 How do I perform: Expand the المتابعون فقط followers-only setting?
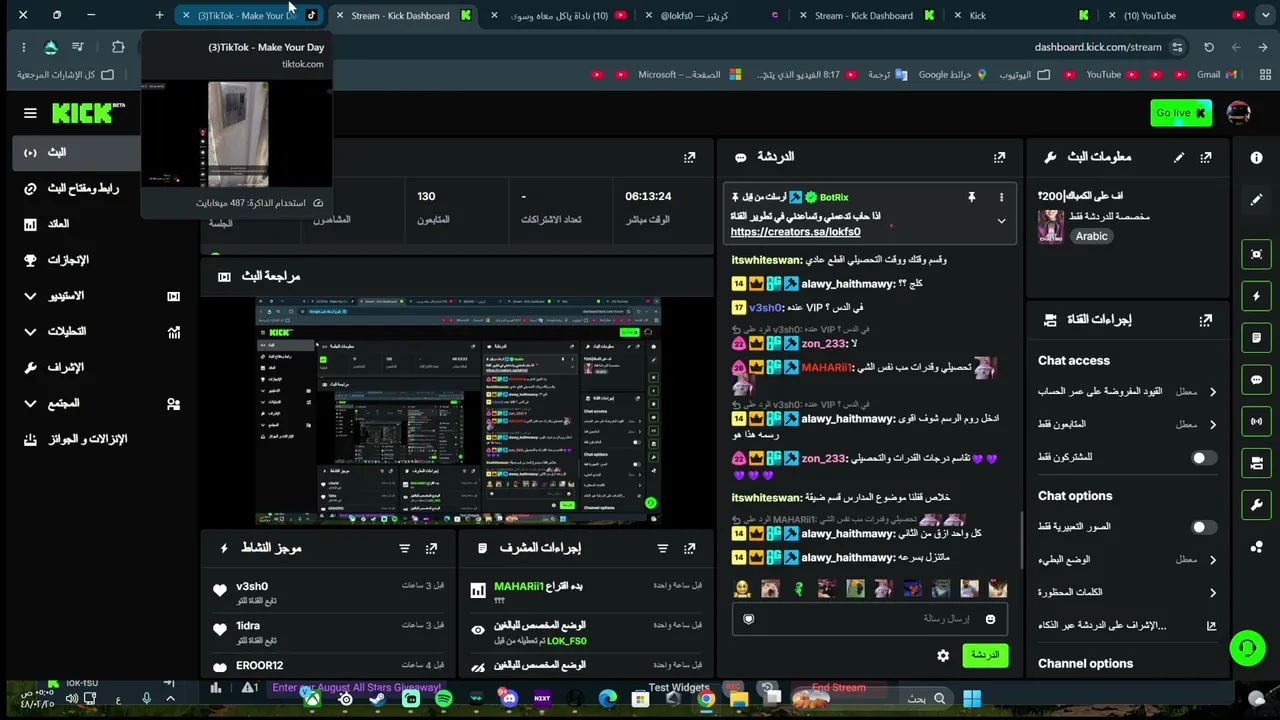pos(1126,425)
